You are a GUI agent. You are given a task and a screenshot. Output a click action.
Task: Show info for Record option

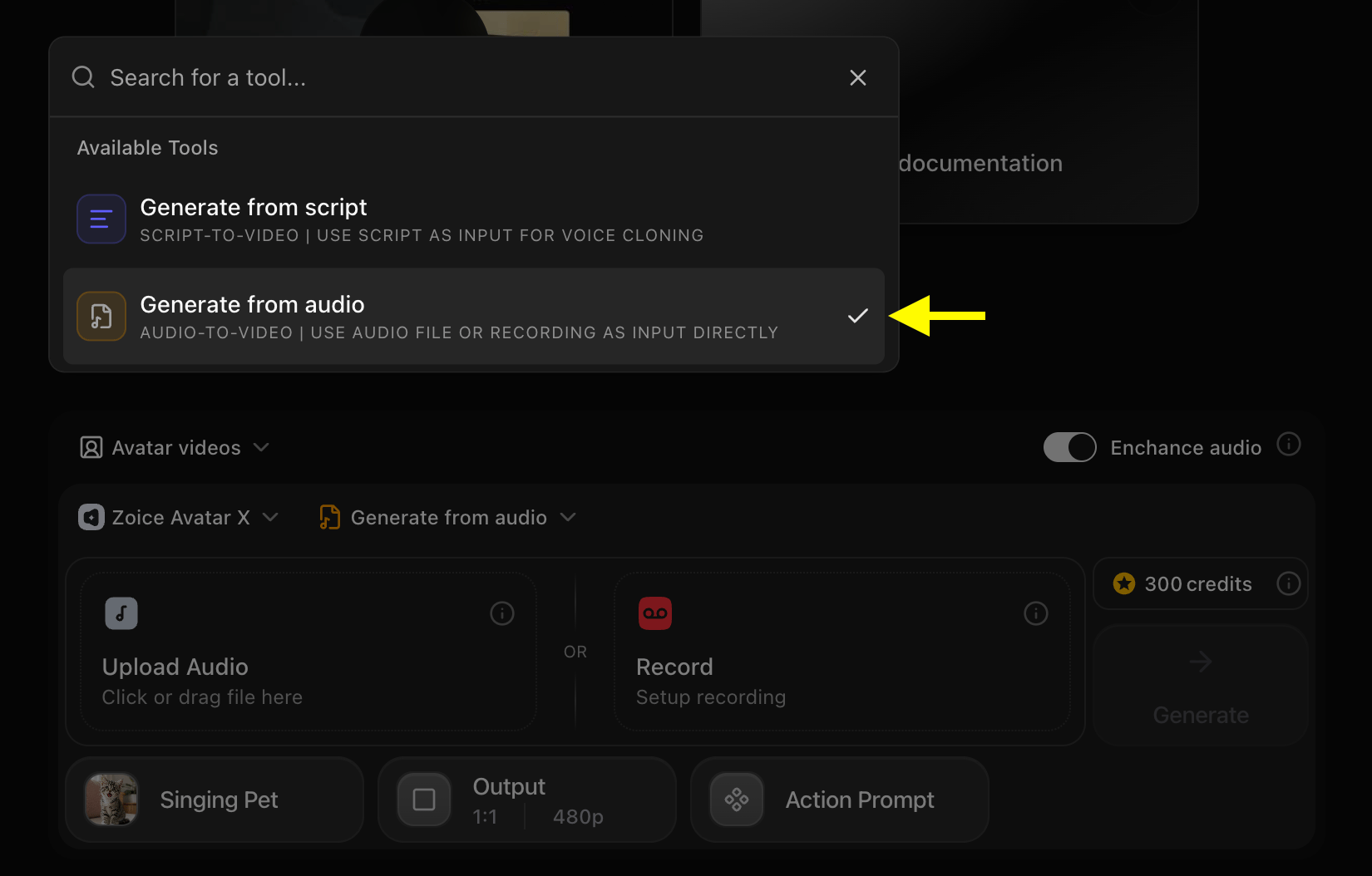tap(1036, 613)
